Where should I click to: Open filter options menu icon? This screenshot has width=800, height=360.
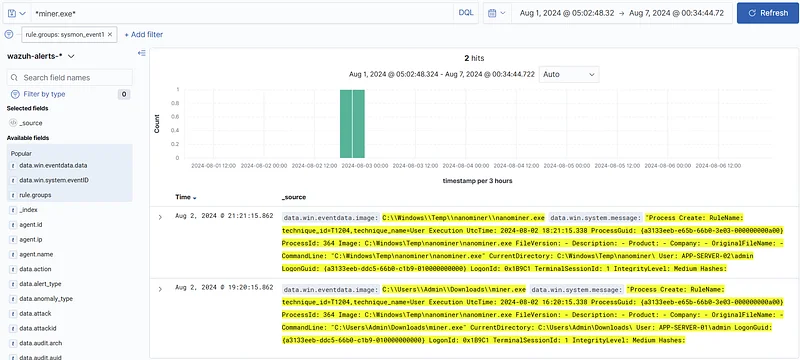(x=9, y=34)
